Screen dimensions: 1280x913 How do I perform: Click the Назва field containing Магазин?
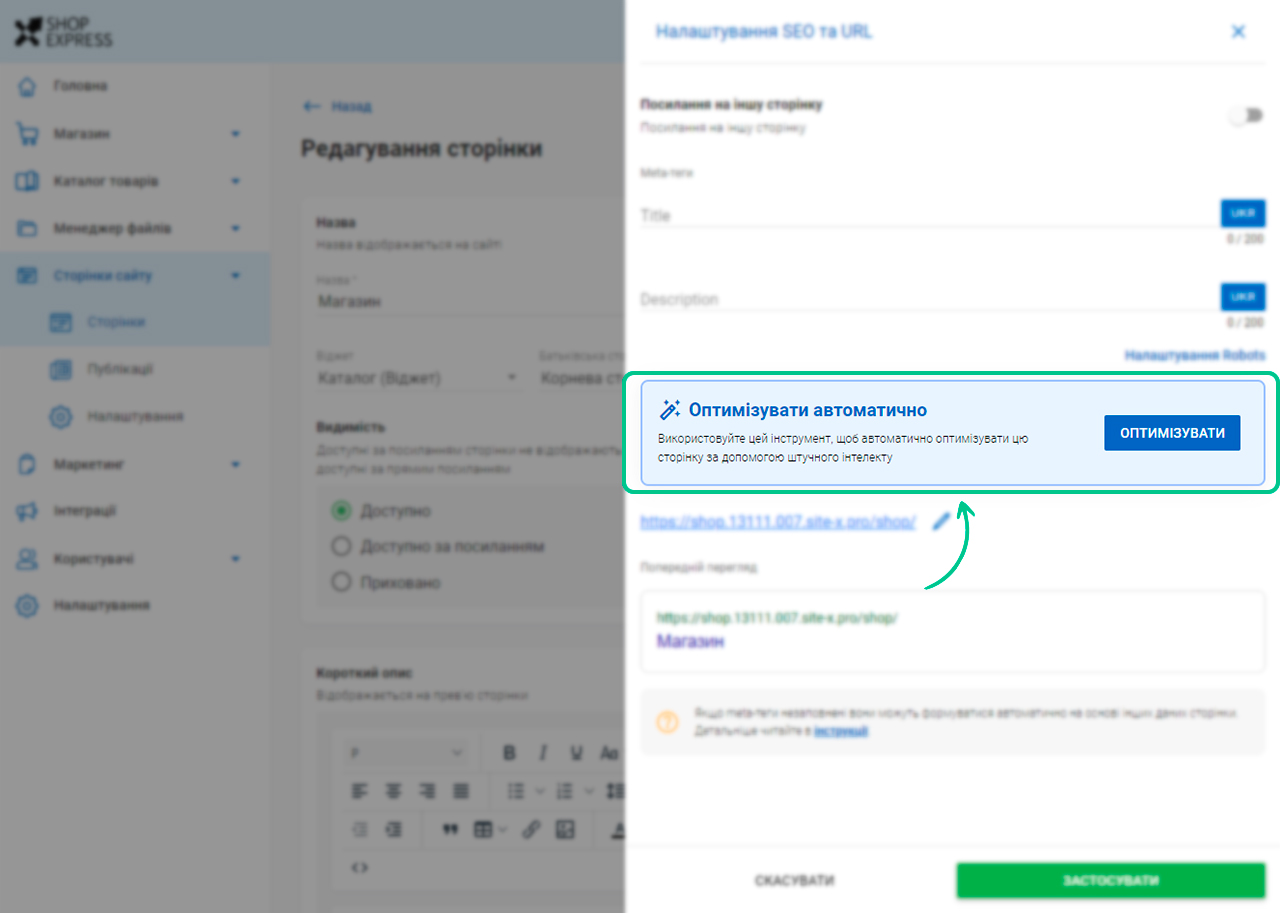[470, 301]
